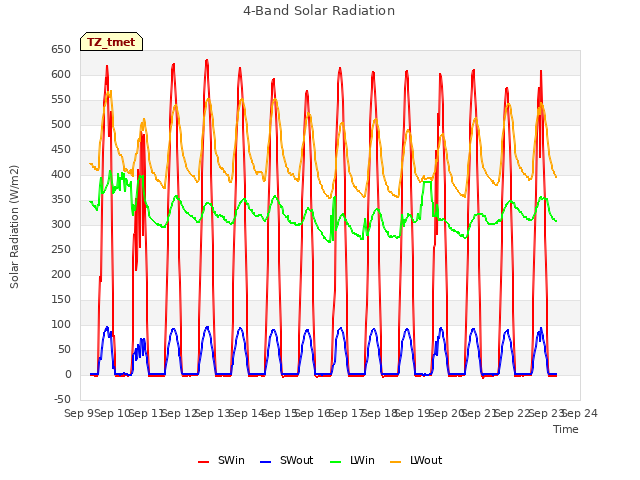Click the blue SWout peak above Sep 14
640x480 pixels.
pyautogui.click(x=240, y=328)
